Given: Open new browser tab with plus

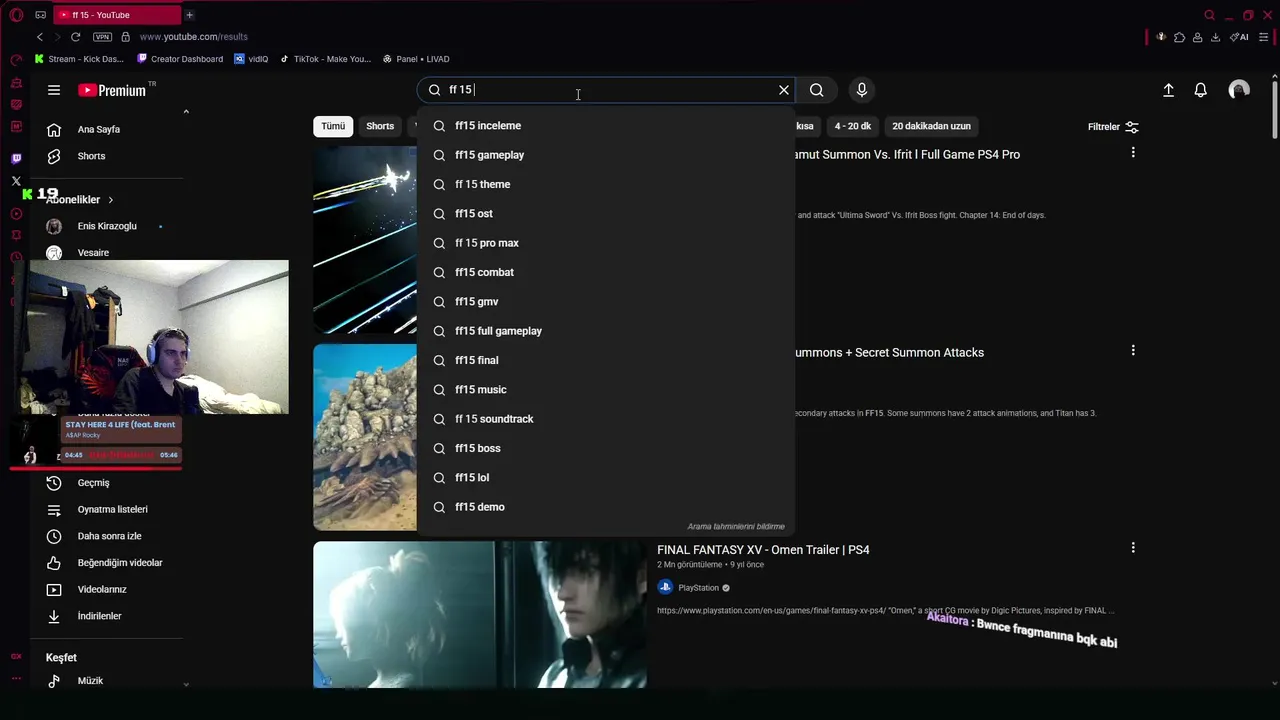Looking at the screenshot, I should 189,15.
